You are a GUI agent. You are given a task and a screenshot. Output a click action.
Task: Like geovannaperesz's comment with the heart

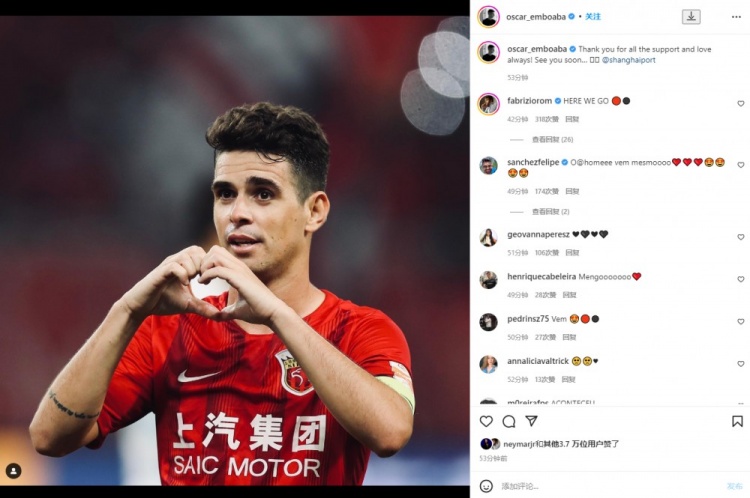point(740,237)
